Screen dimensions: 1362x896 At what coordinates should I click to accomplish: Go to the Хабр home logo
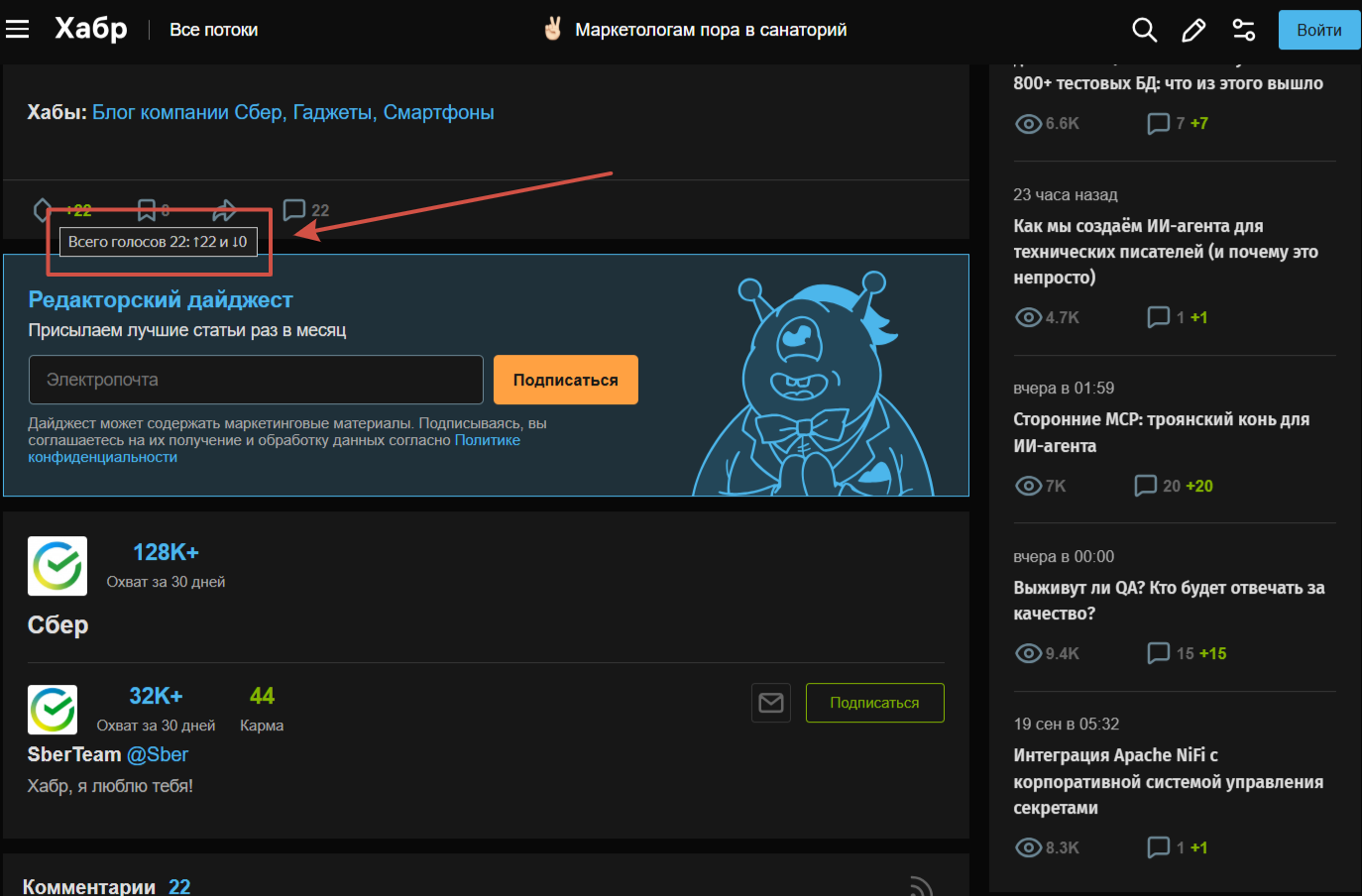pos(91,29)
